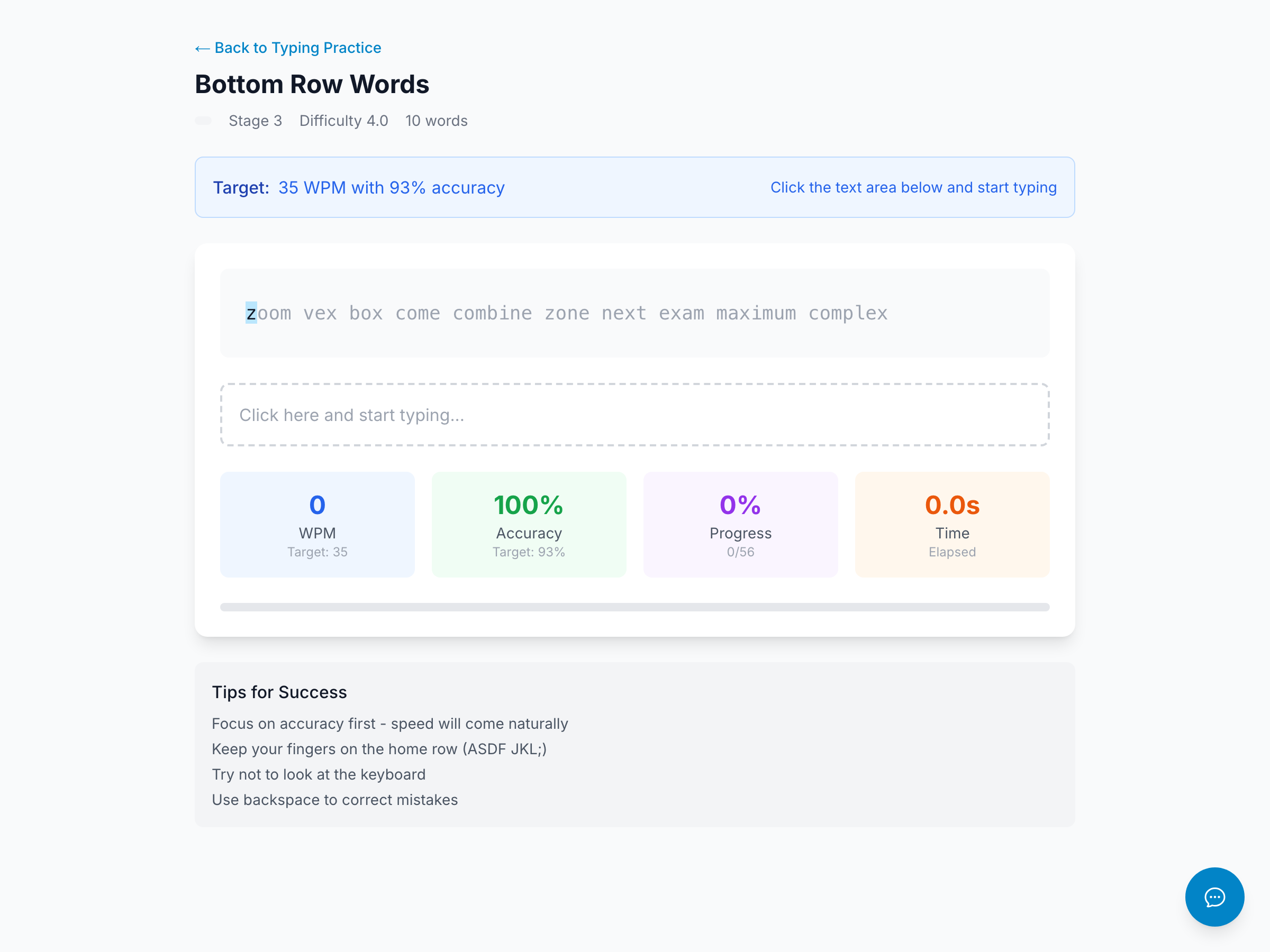Click the word 'maximum' in the practice text
Screen dimensions: 1270x952
[756, 313]
